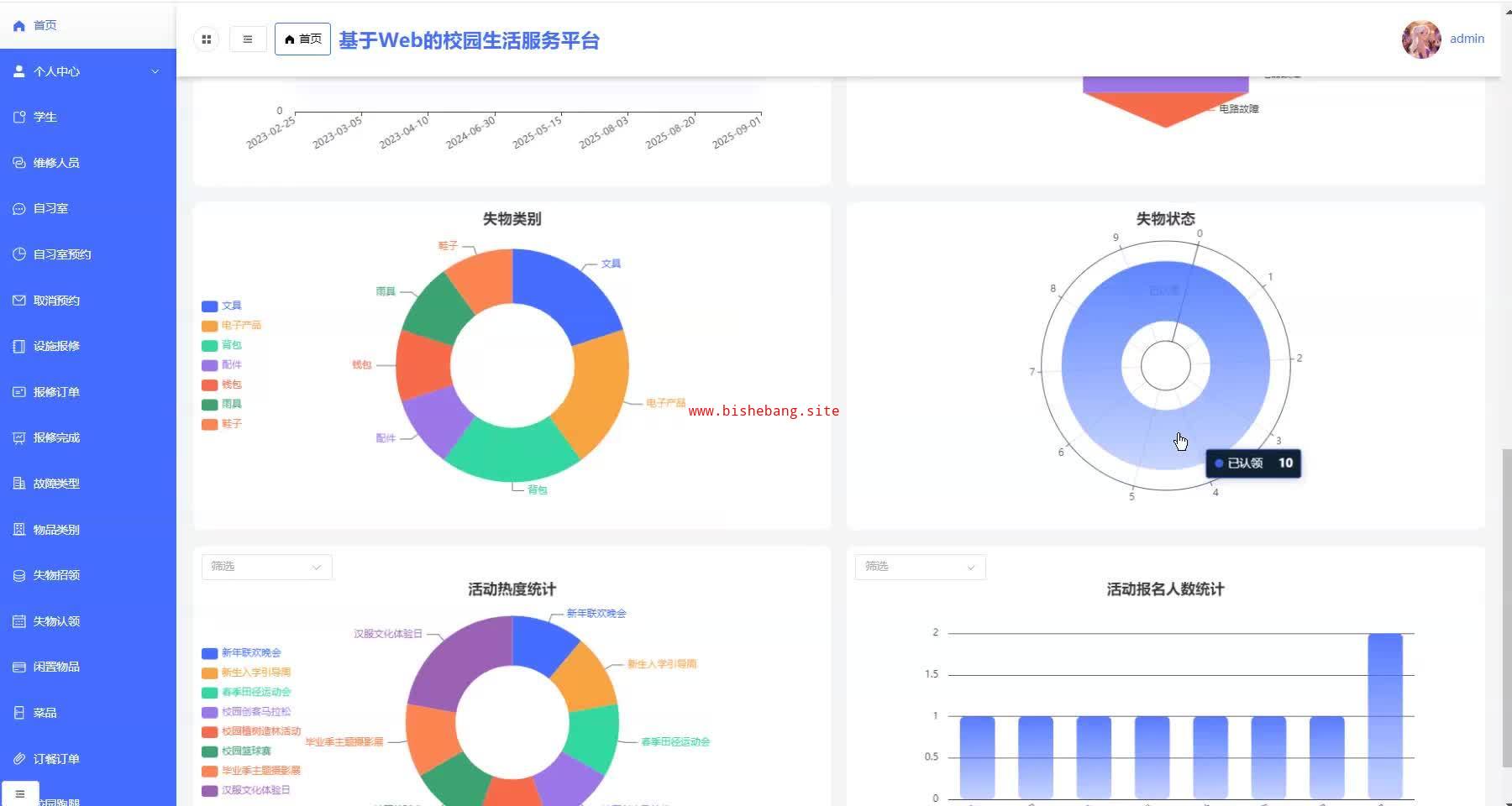Toggle 新年联欢晚会 legend in 活动热度统计

point(242,652)
